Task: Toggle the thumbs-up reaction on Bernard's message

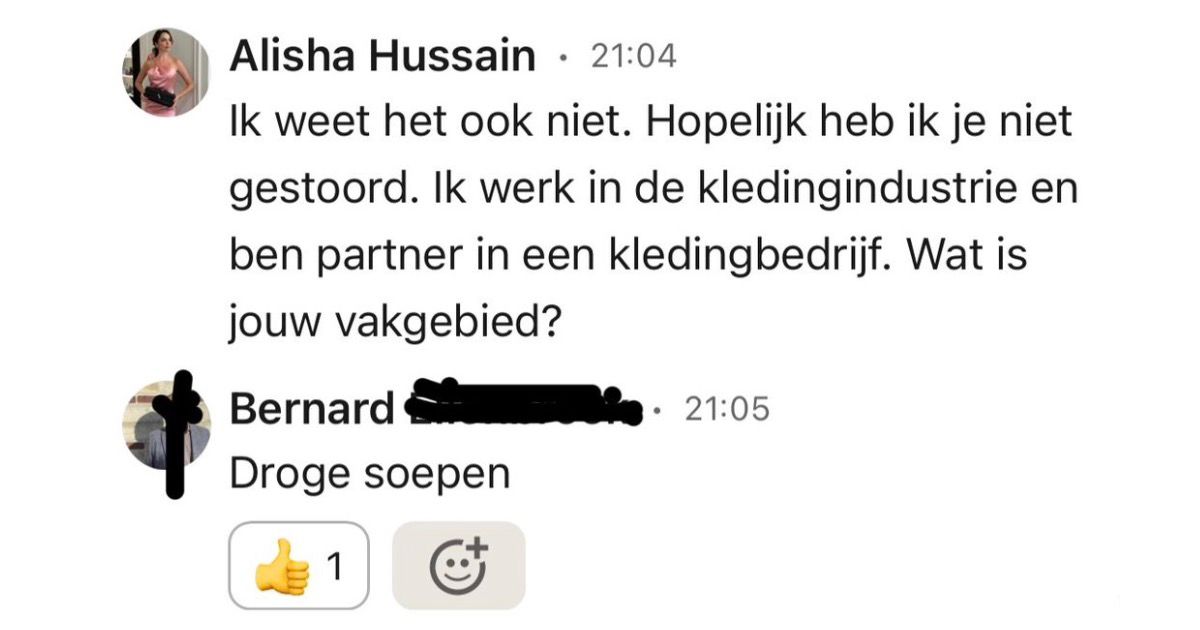Action: [299, 566]
